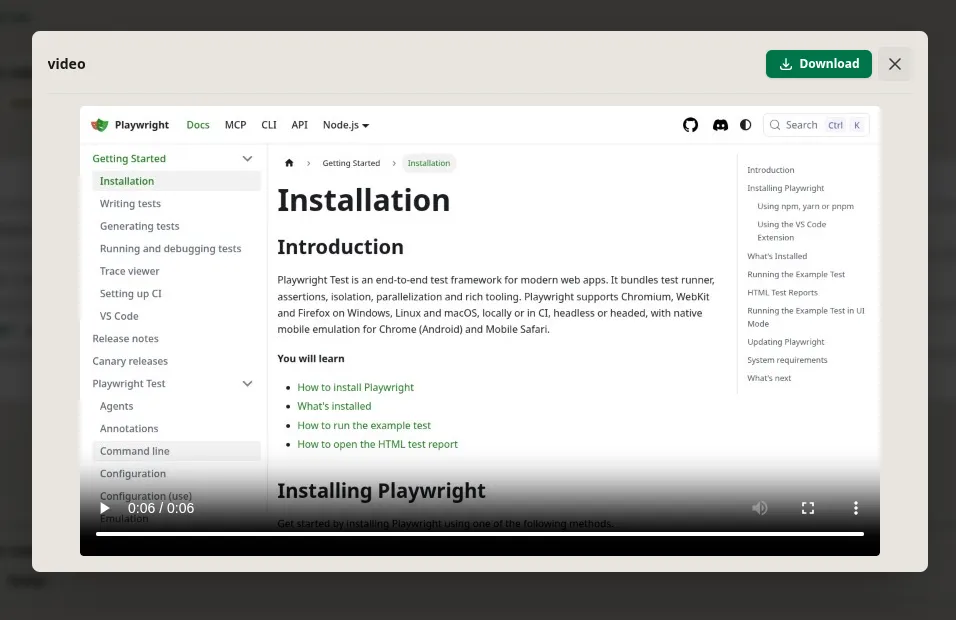This screenshot has width=956, height=620.
Task: Jump to What's next entry
Action: click(769, 379)
